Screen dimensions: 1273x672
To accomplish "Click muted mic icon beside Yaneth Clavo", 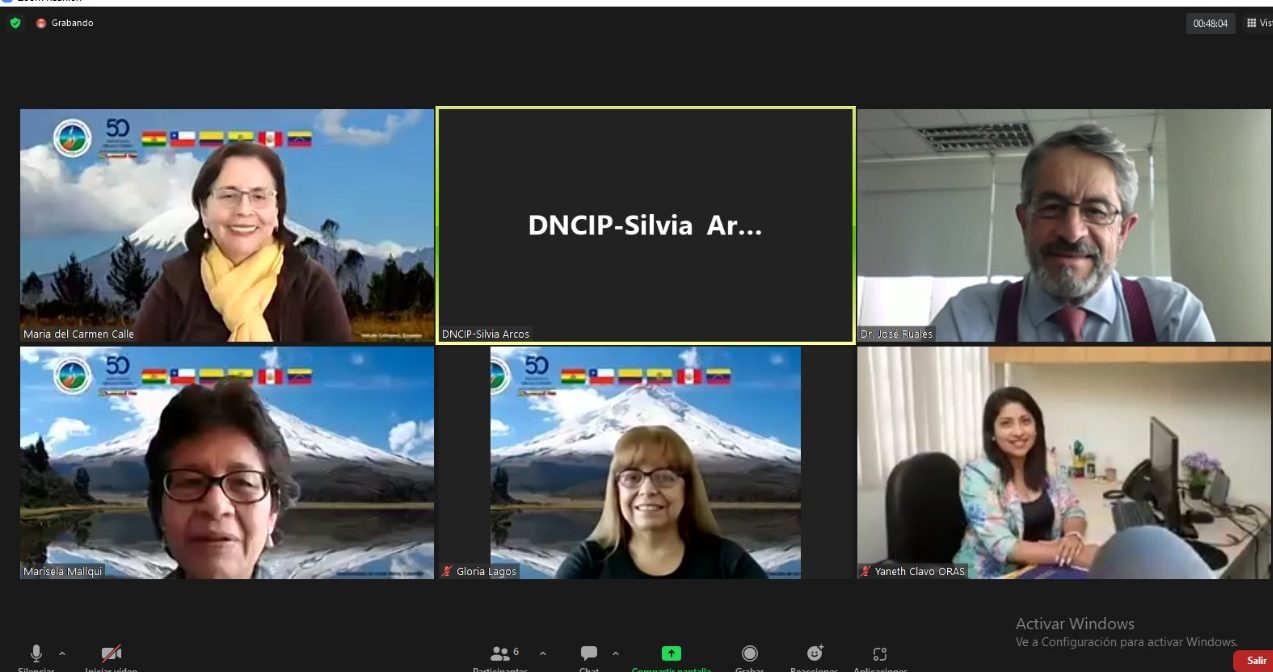I will (866, 571).
